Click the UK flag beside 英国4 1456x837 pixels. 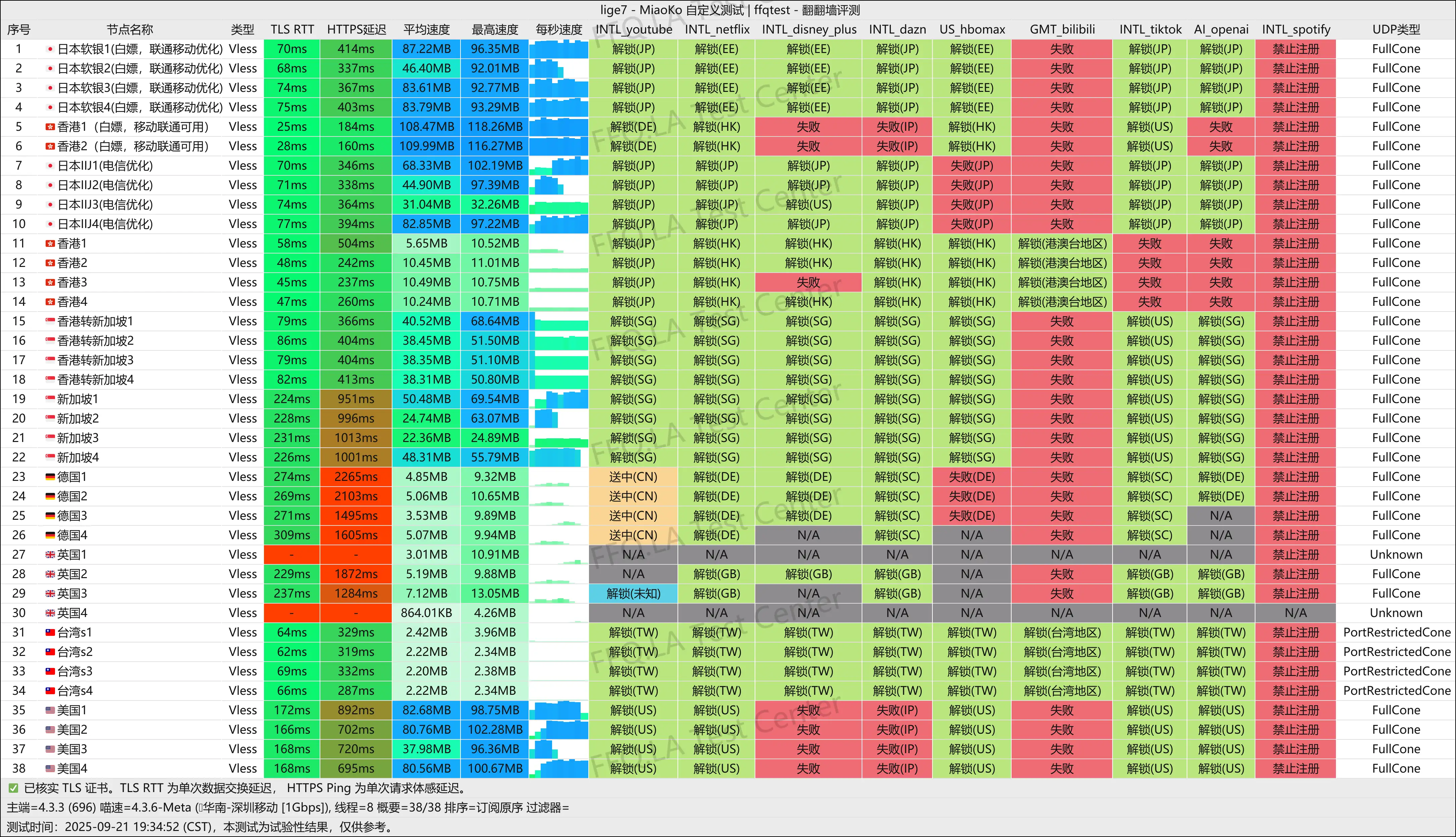tap(51, 613)
